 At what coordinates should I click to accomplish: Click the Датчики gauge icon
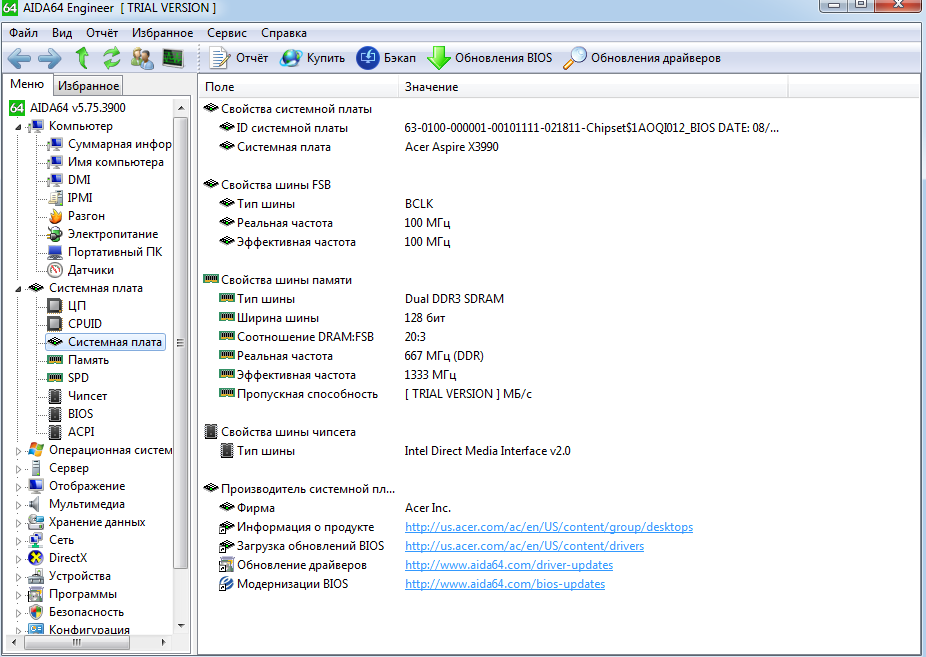pyautogui.click(x=55, y=270)
